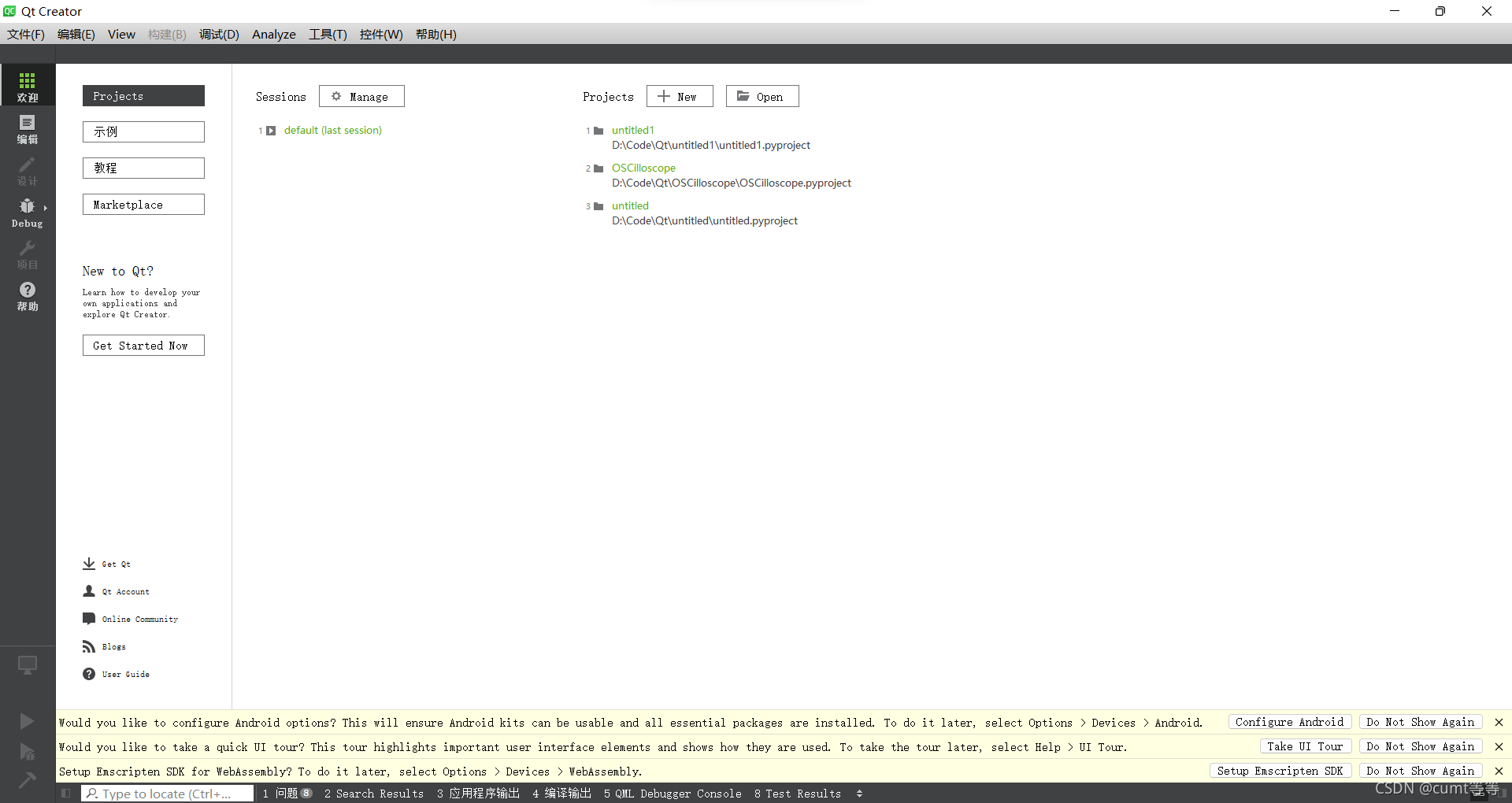Click Do Not Show Again for Android

1421,722
